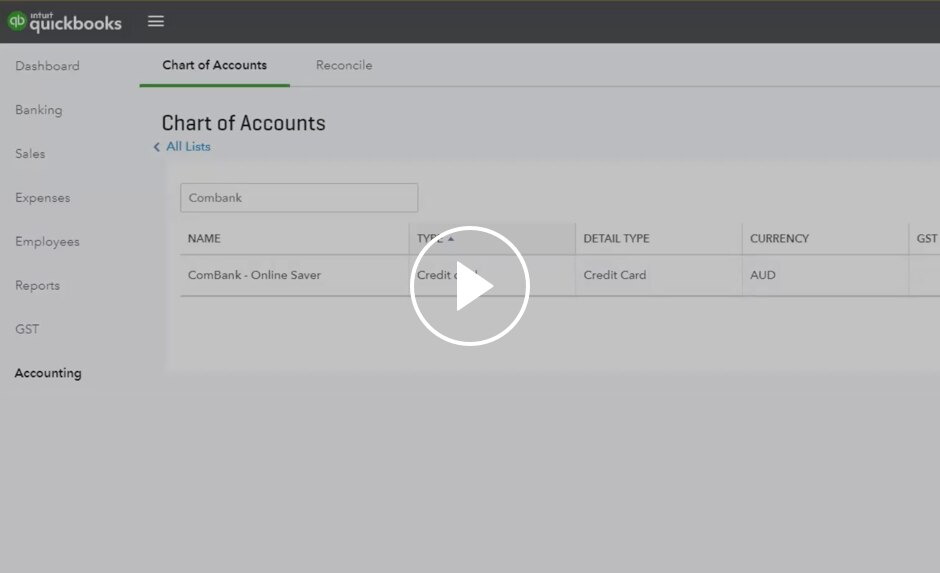Click the AUD currency cell
Screen dimensions: 940x573
click(763, 275)
